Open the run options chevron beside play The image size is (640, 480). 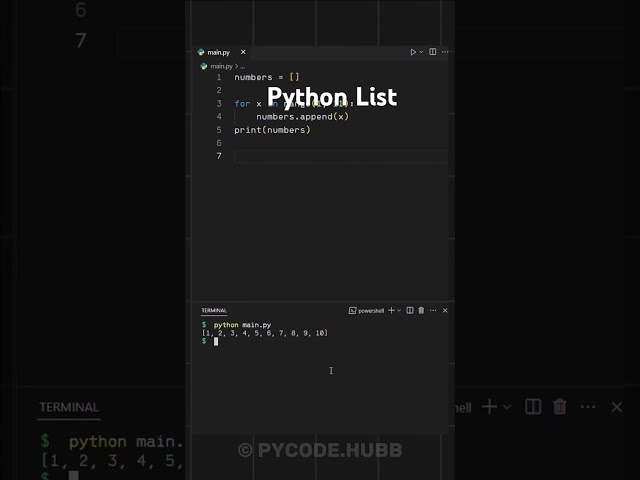point(421,52)
